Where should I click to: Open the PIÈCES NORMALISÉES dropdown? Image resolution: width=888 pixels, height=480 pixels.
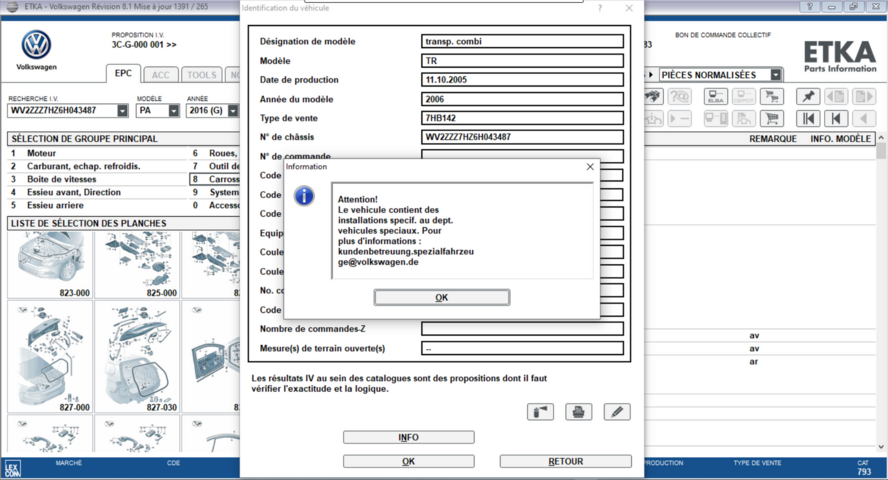[x=776, y=75]
